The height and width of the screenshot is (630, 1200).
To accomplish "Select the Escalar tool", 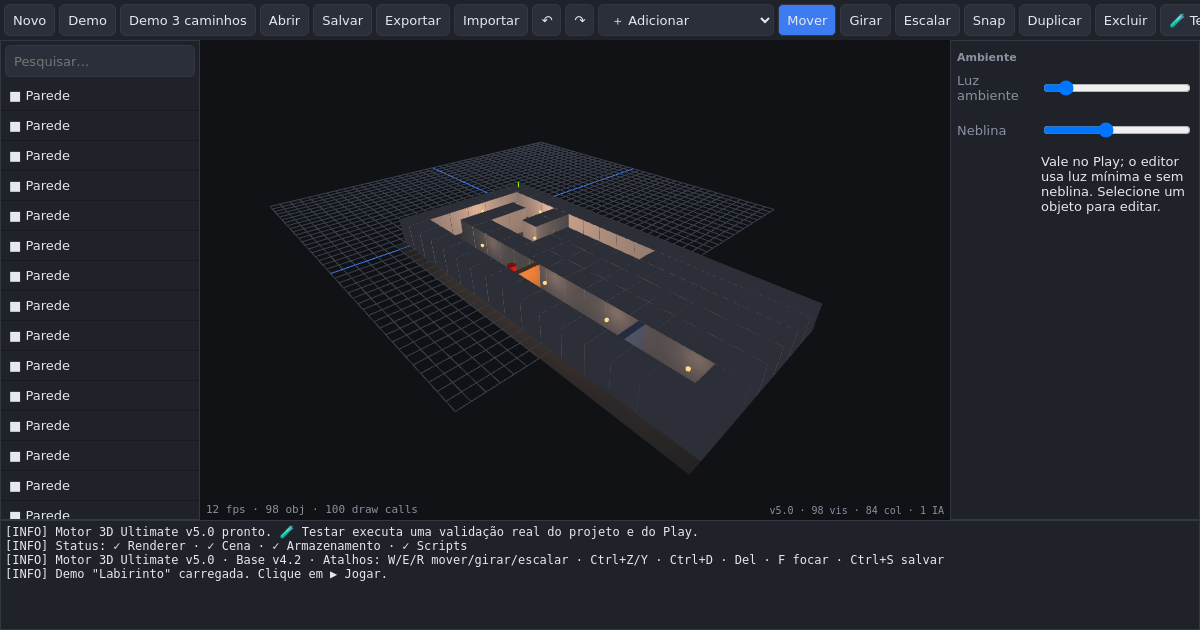I will 927,20.
